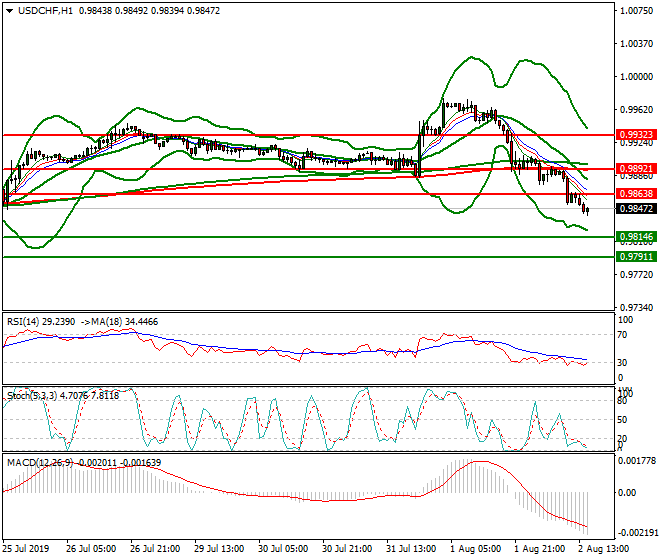Select 29 Jul 13:00 on the time axis
Screen dimensions: 660x560
220,549
